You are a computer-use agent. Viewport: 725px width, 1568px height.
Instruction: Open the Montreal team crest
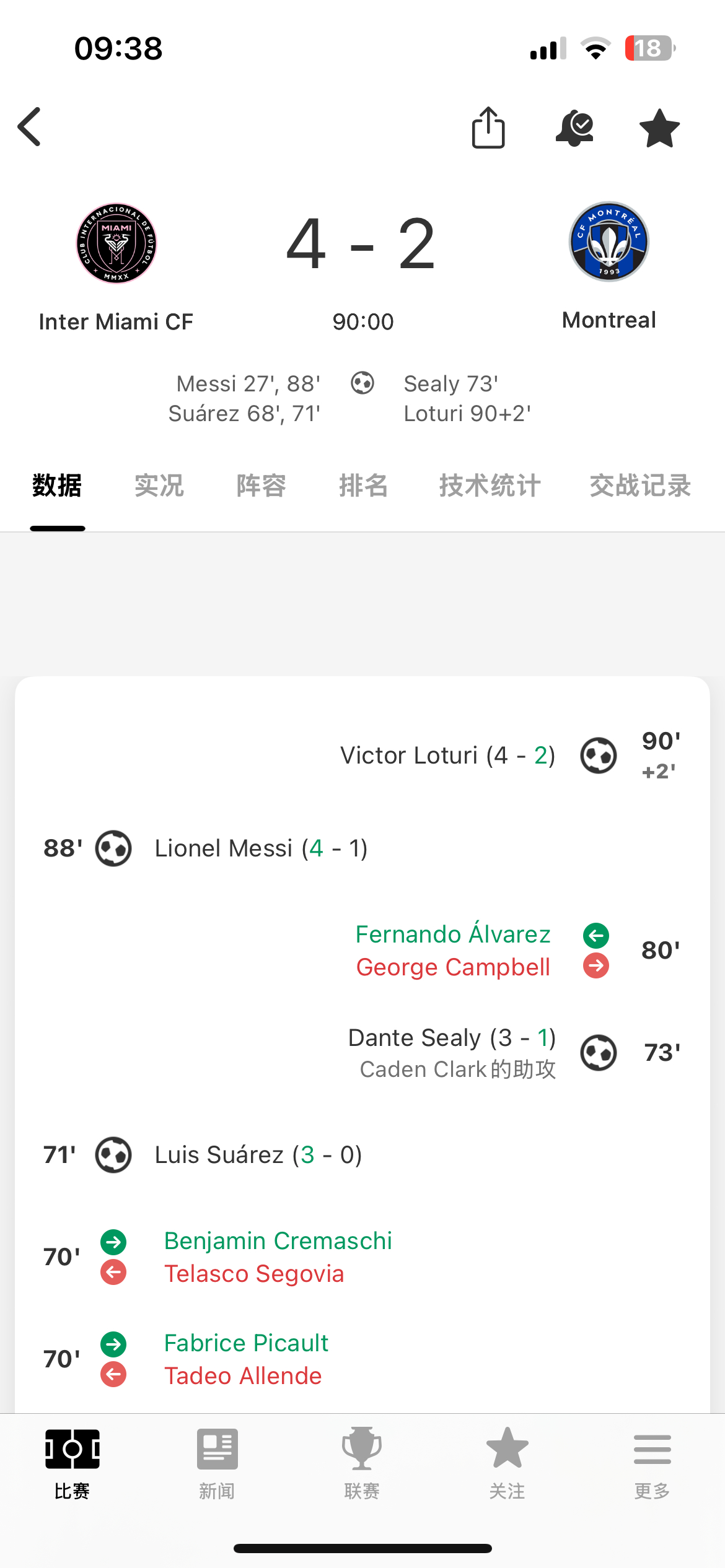[609, 242]
